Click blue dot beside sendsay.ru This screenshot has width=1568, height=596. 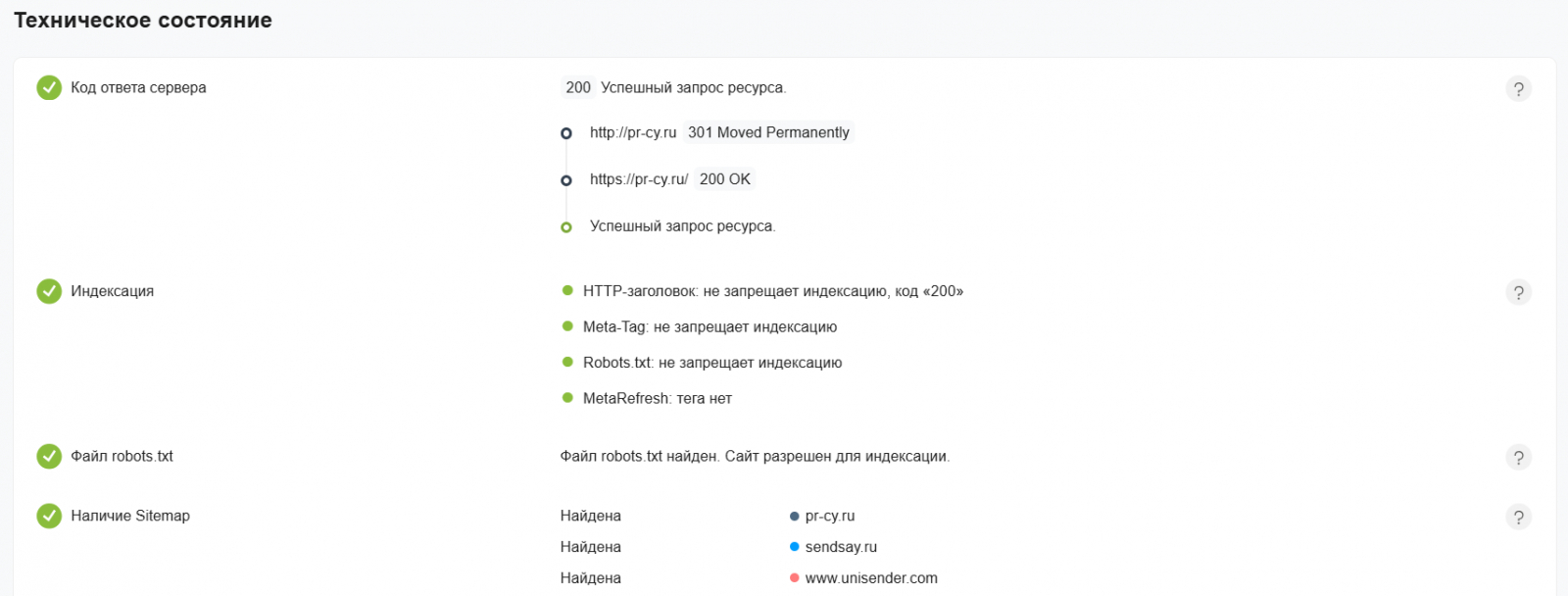tap(795, 547)
